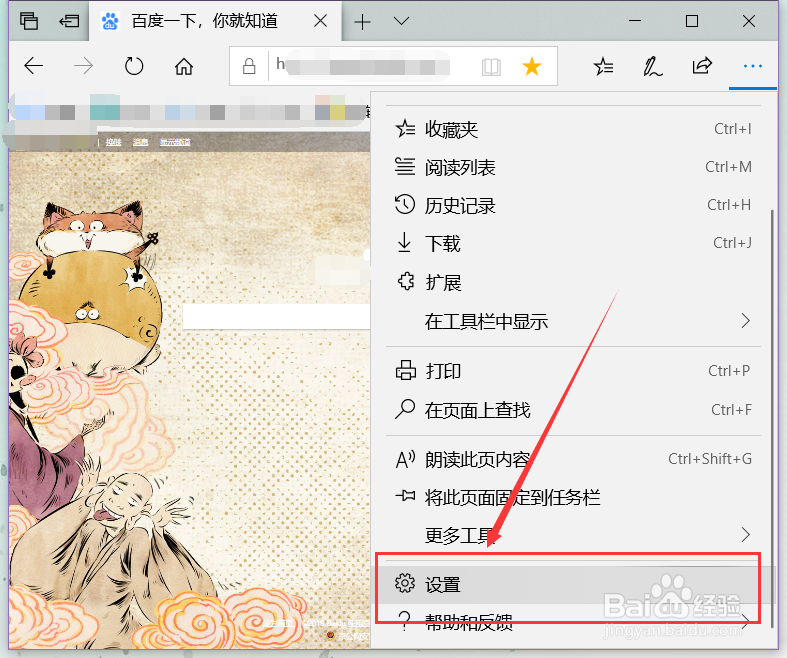Choose 打印 from menu

coord(573,371)
